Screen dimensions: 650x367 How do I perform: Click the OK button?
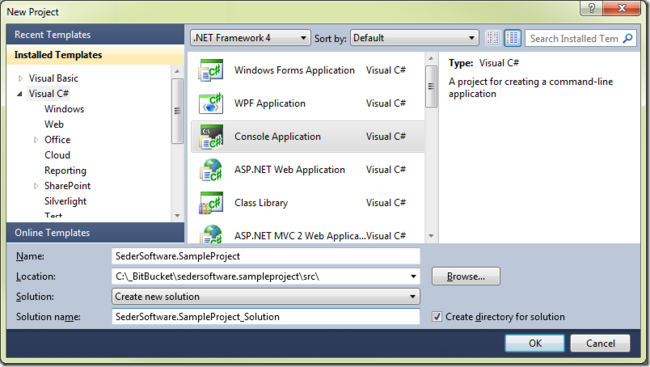tap(534, 343)
